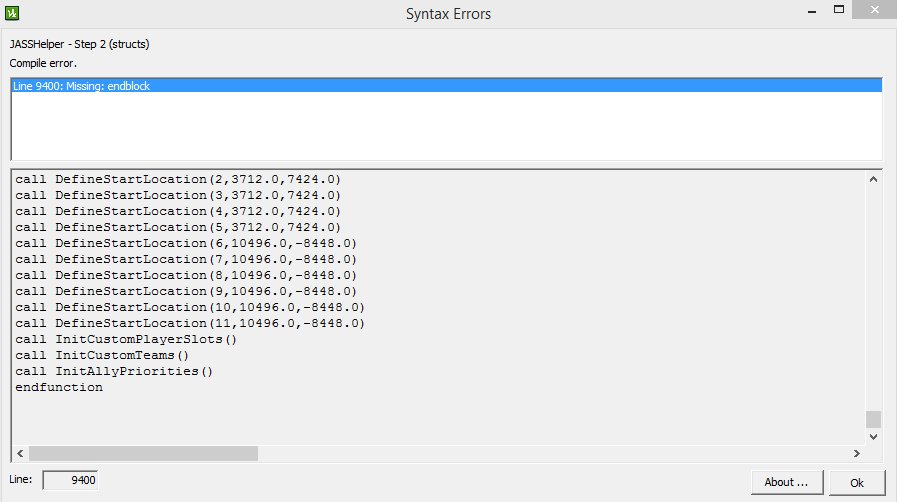
Task: Click the vertical scrollbar thumb in code pane
Action: (x=873, y=419)
